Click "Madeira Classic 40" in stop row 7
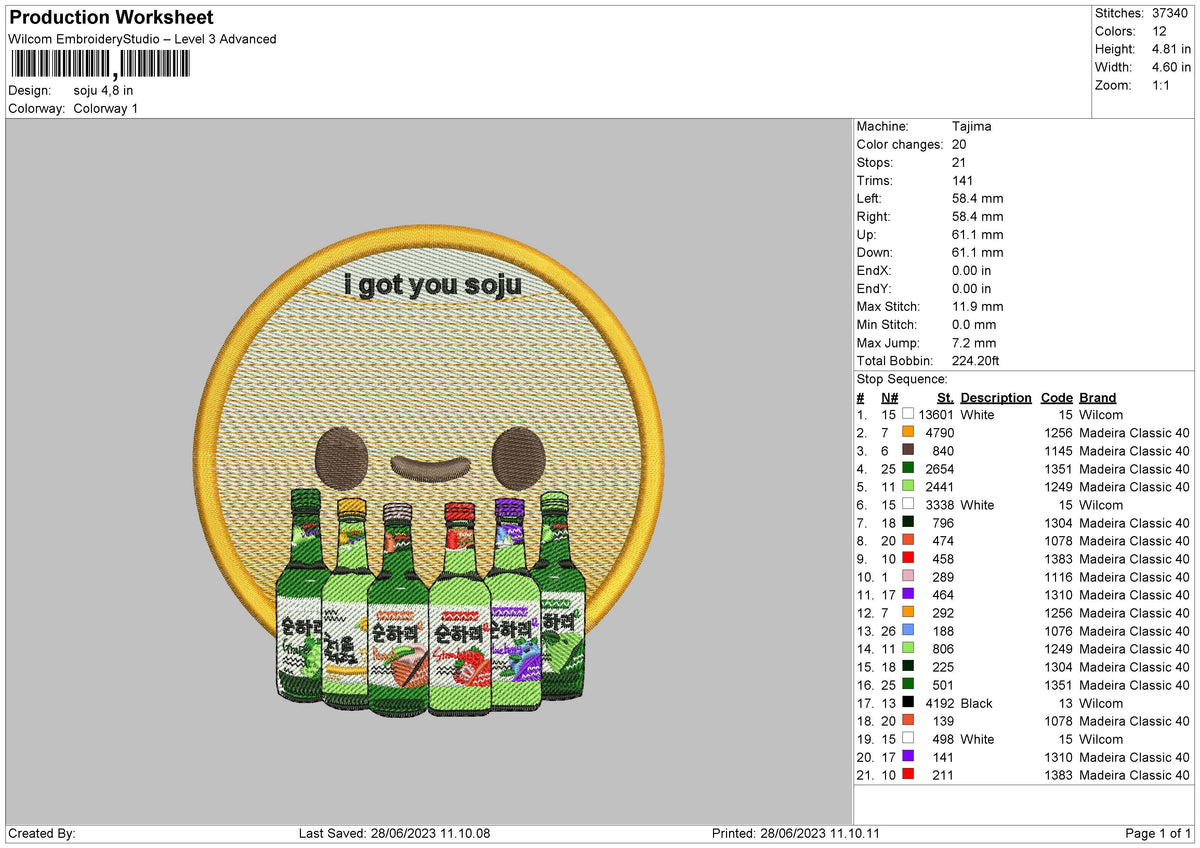 click(1134, 523)
